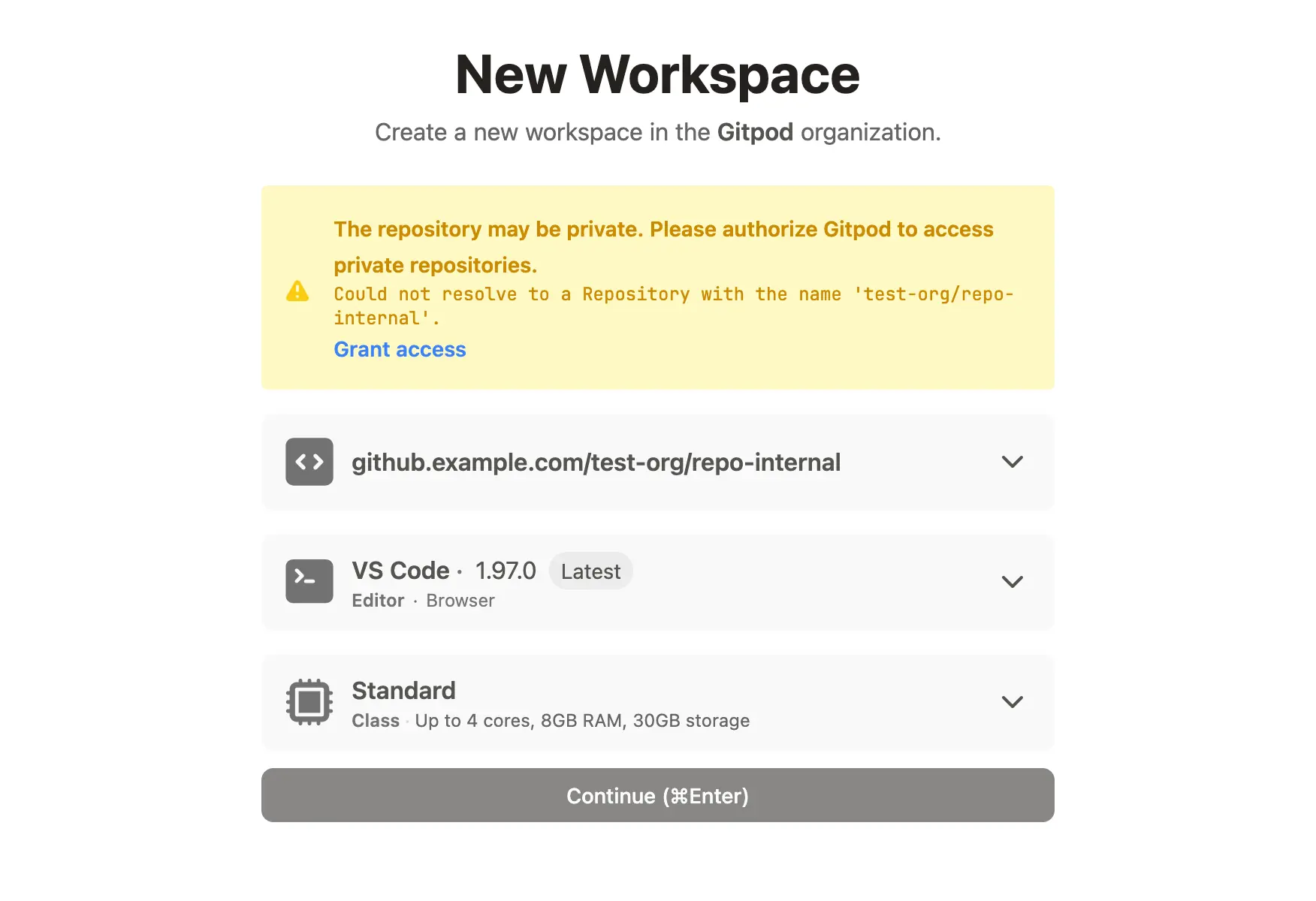Open the VS Code 1.97.0 editor selector
The width and height of the screenshot is (1316, 901).
pyautogui.click(x=658, y=582)
